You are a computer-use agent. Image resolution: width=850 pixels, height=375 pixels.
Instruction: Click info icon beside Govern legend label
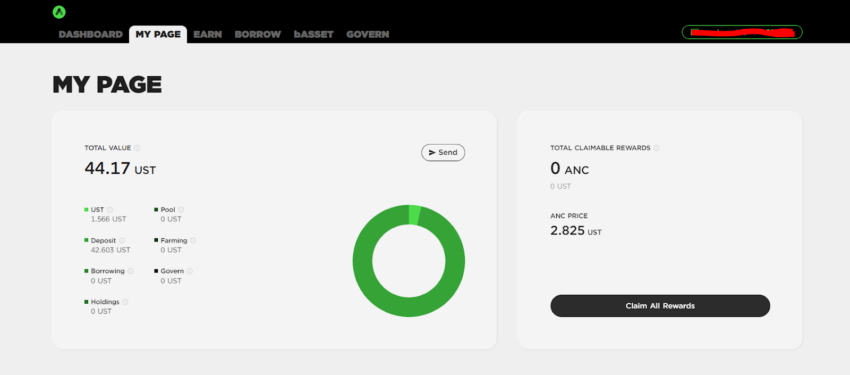coord(190,271)
